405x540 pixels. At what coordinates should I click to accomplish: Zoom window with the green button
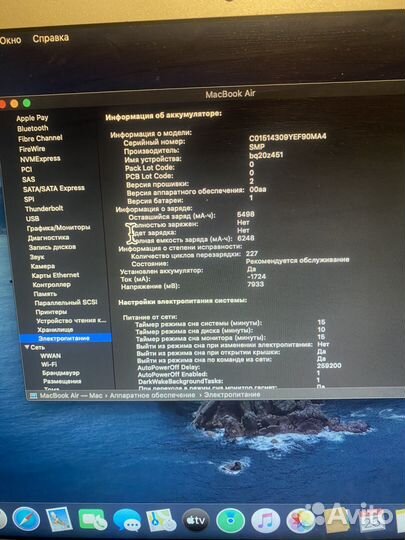27,103
